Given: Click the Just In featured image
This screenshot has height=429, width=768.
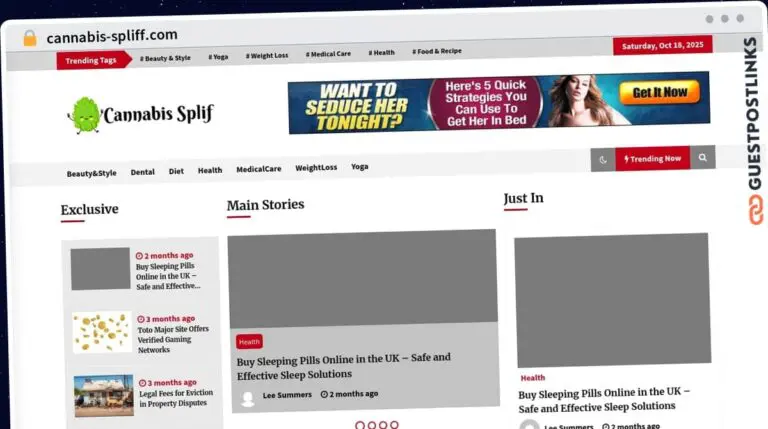Looking at the screenshot, I should pos(612,300).
